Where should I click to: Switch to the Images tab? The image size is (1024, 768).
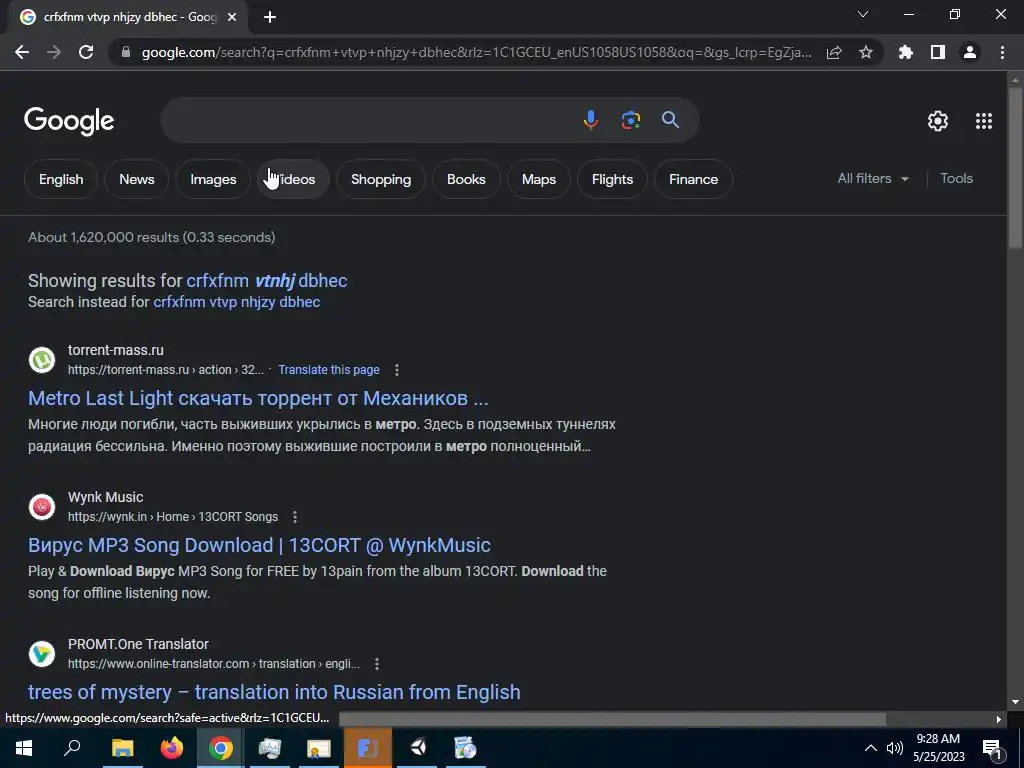point(213,179)
